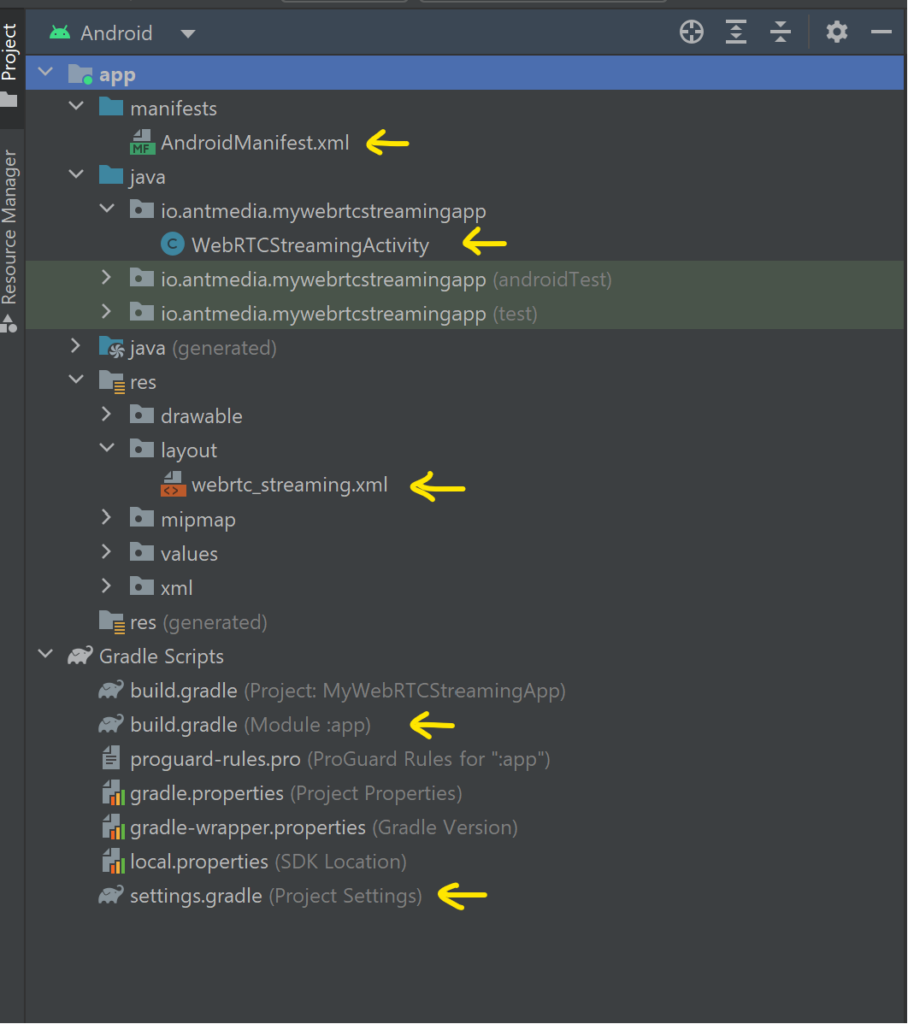Click the Select Opened File crosshair icon
This screenshot has height=1024, width=908.
coord(691,31)
